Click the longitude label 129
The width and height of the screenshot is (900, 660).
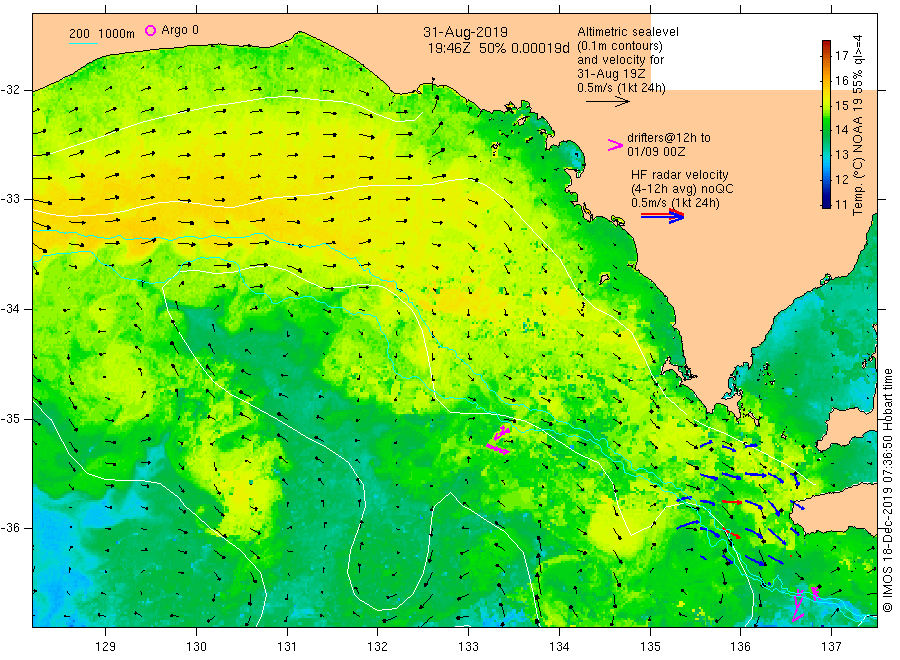[x=106, y=646]
